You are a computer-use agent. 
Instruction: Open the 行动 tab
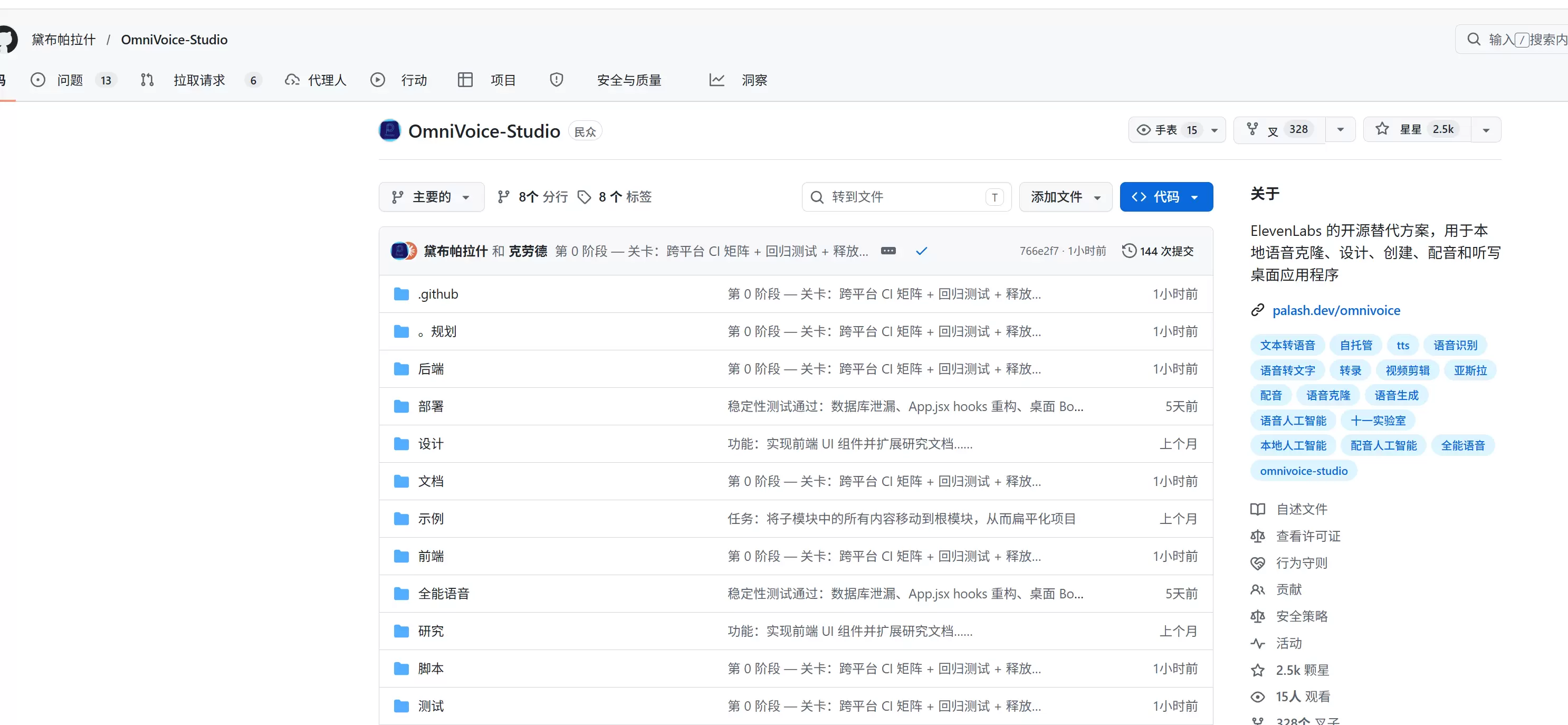[x=399, y=80]
